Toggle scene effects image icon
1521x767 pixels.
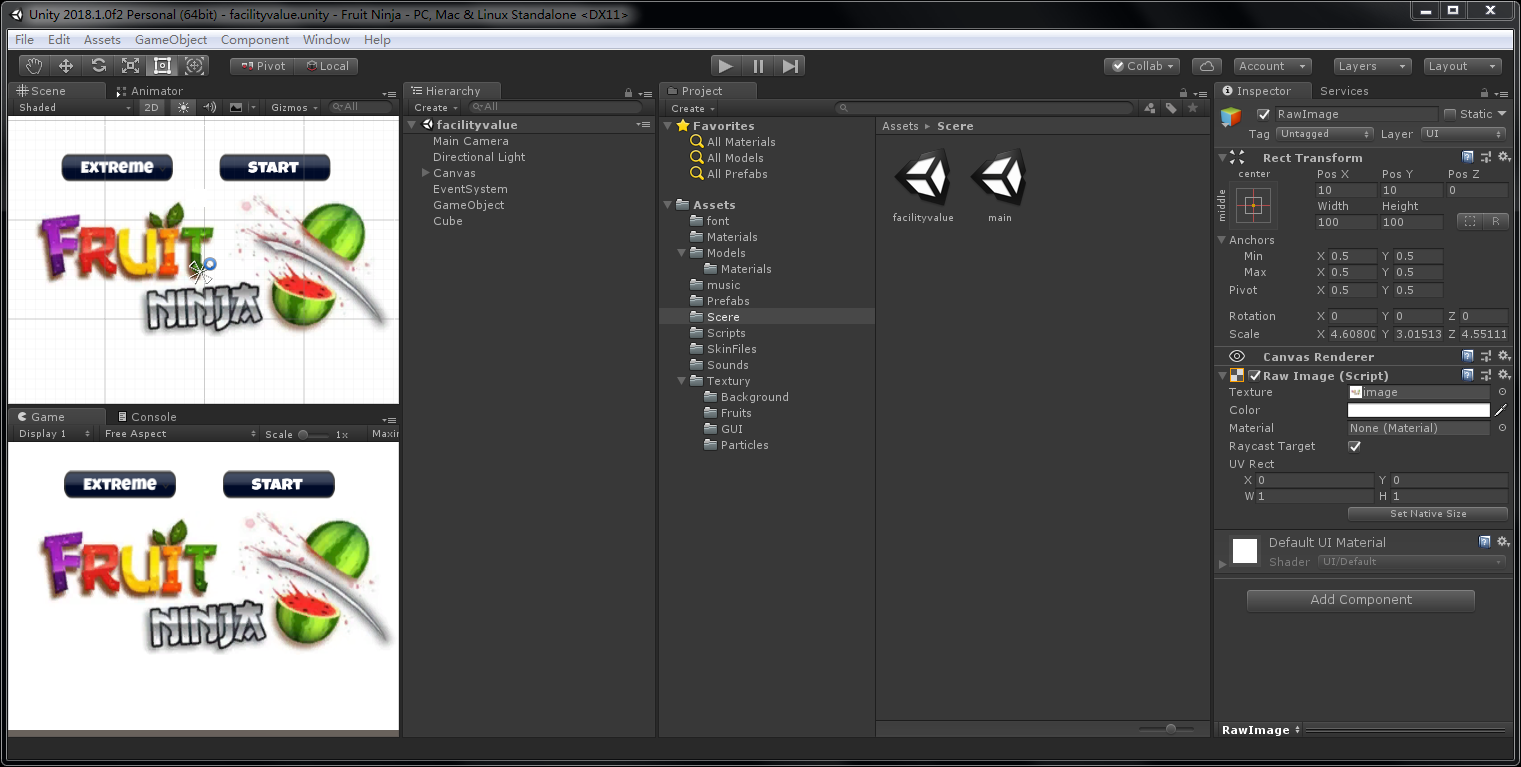coord(236,107)
